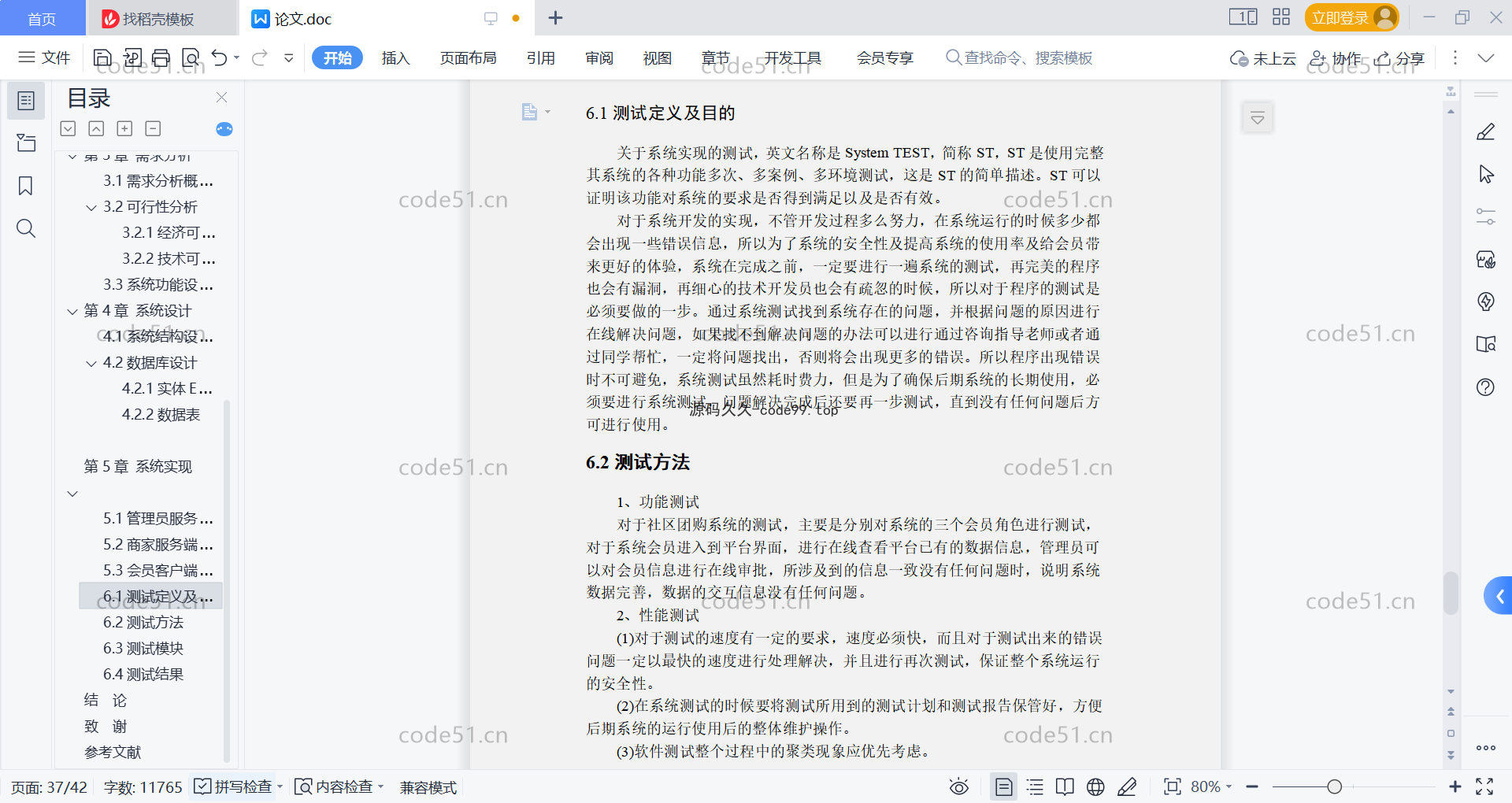
Task: Click the pen edit tool in right sidebar
Action: tap(1485, 131)
